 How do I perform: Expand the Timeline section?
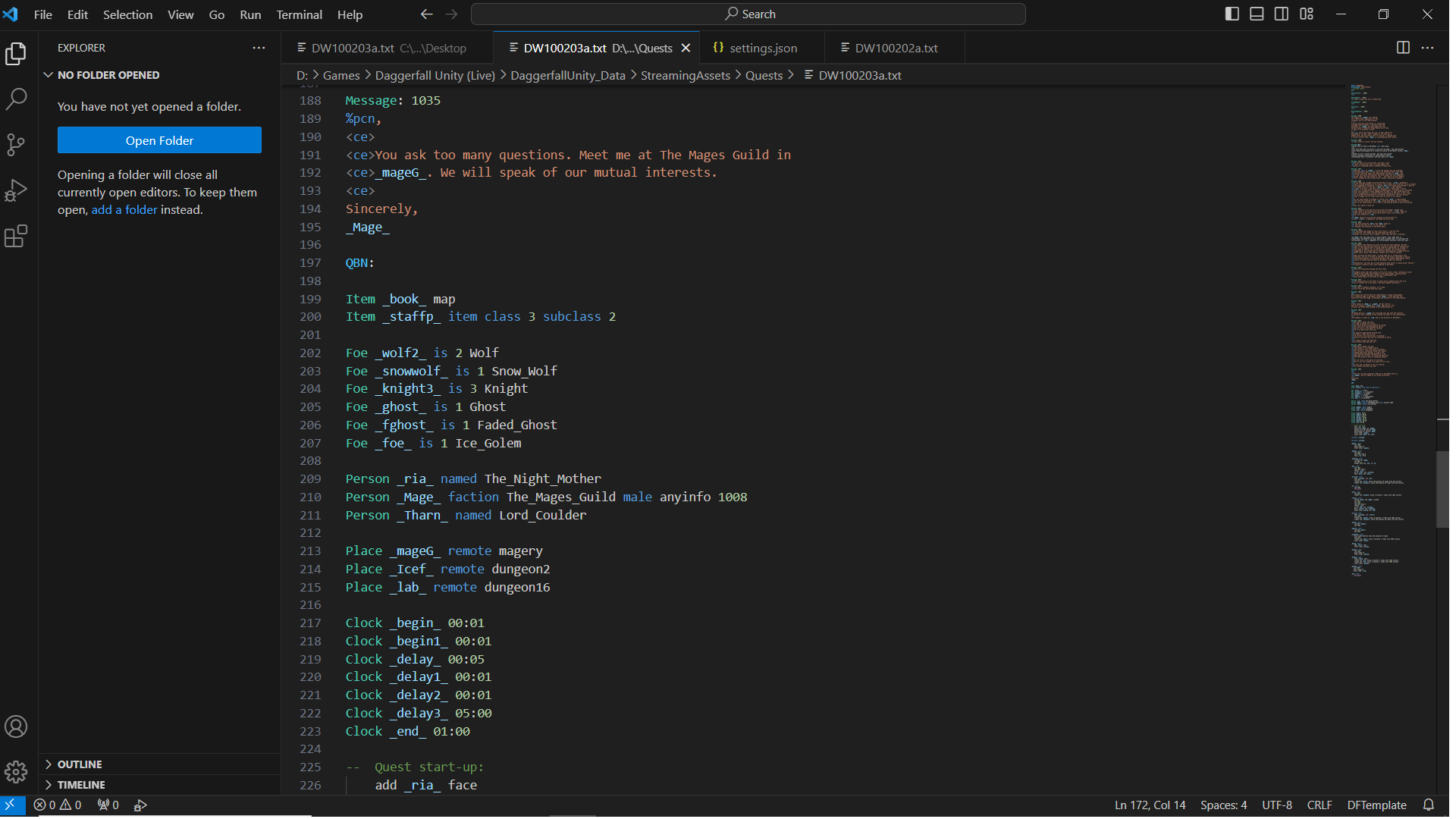click(x=81, y=785)
